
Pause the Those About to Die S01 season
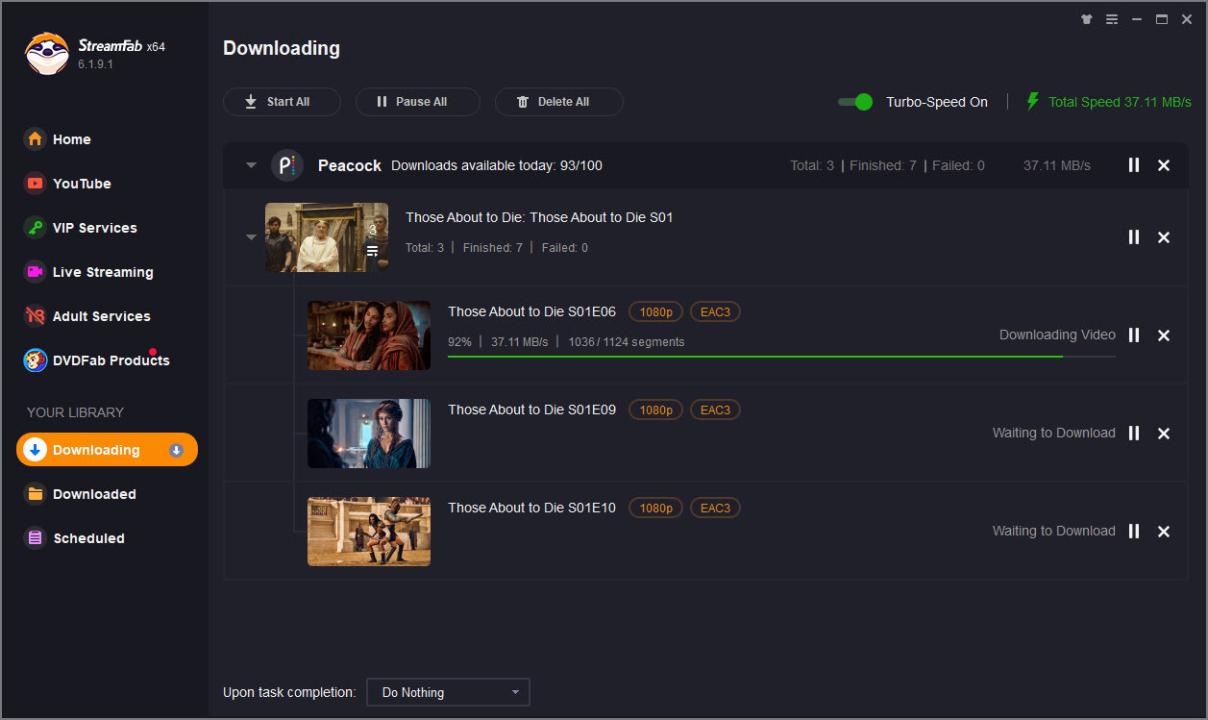(x=1134, y=237)
